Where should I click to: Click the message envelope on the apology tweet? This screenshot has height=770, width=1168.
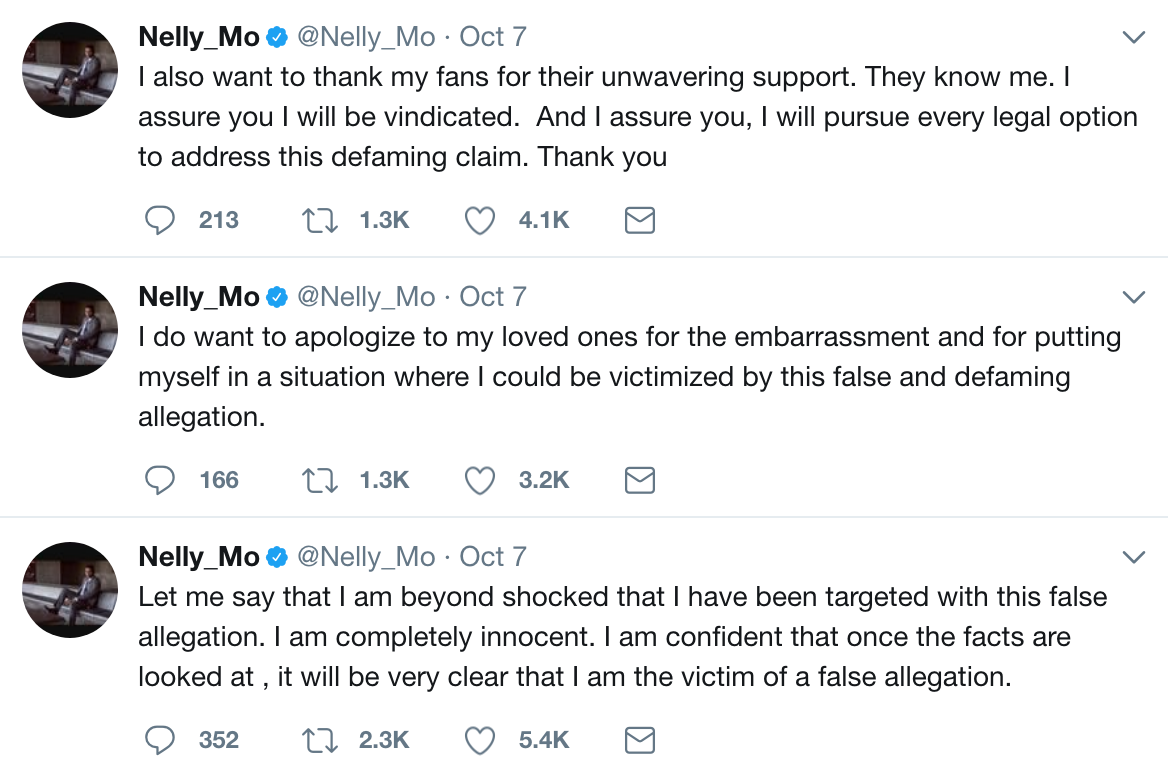tap(639, 480)
